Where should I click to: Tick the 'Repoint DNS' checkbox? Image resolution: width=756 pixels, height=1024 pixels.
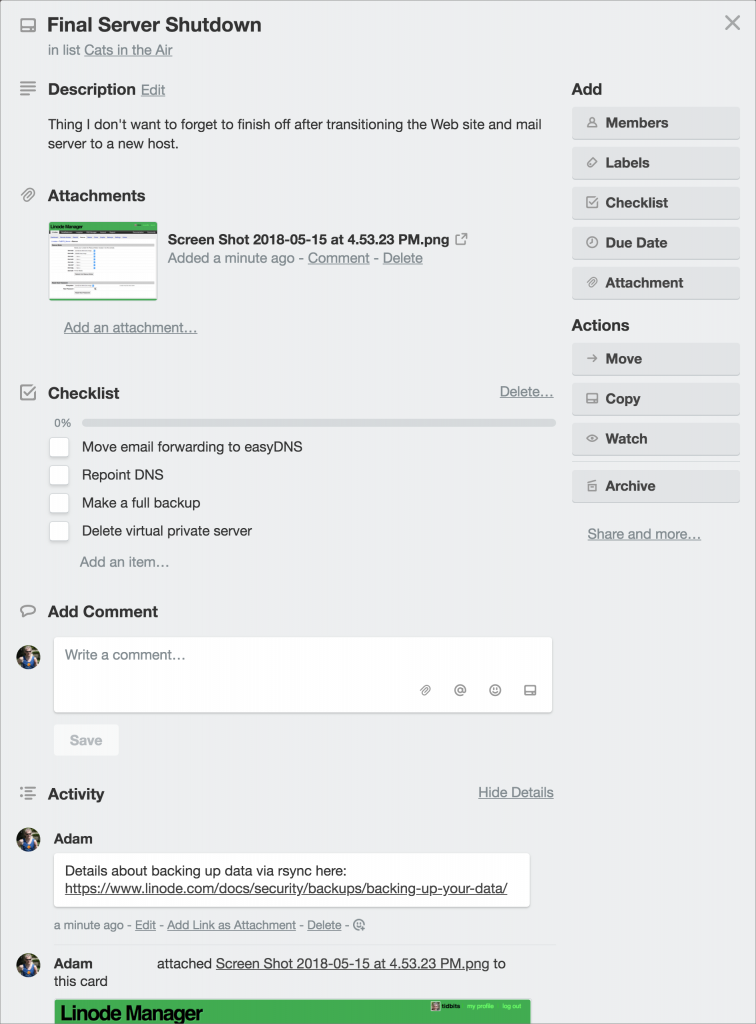point(59,475)
